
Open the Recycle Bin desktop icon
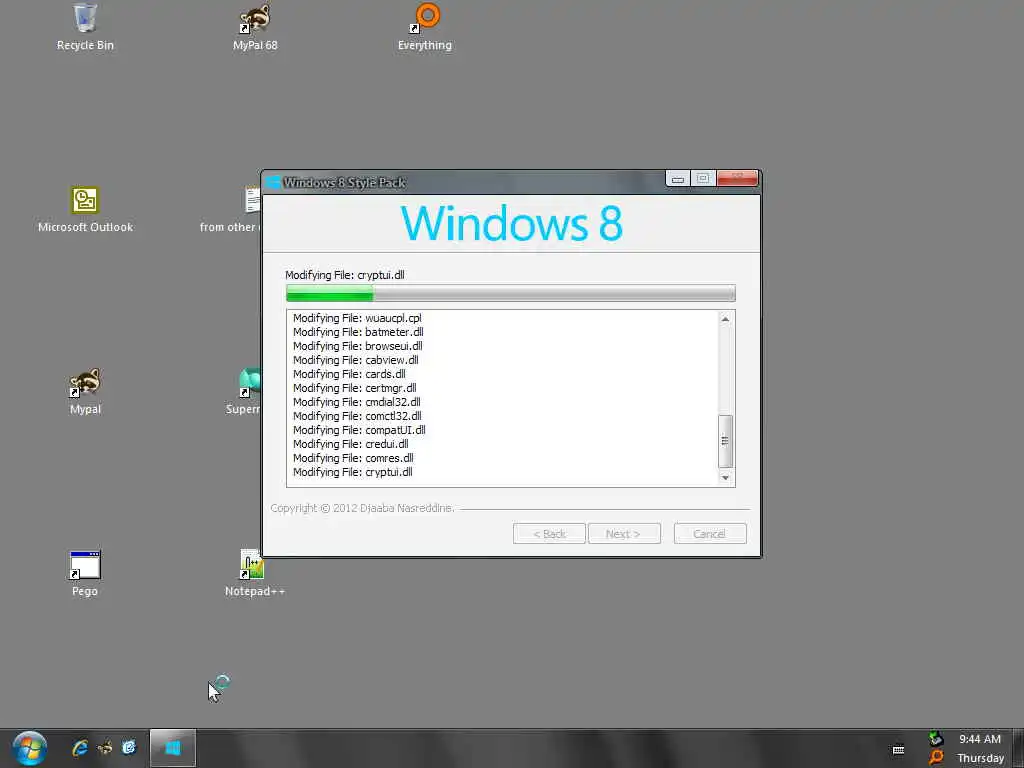pyautogui.click(x=85, y=27)
